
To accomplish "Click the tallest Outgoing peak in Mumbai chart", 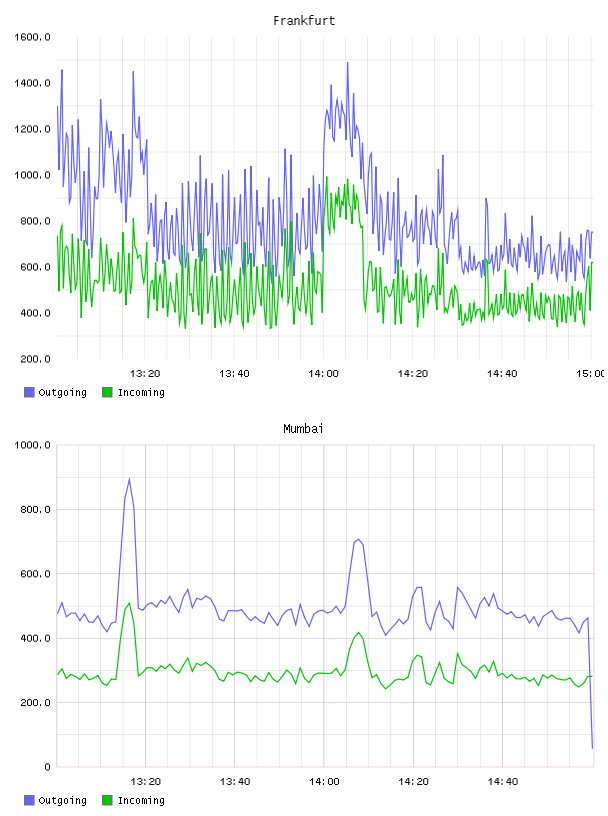I will click(x=129, y=479).
